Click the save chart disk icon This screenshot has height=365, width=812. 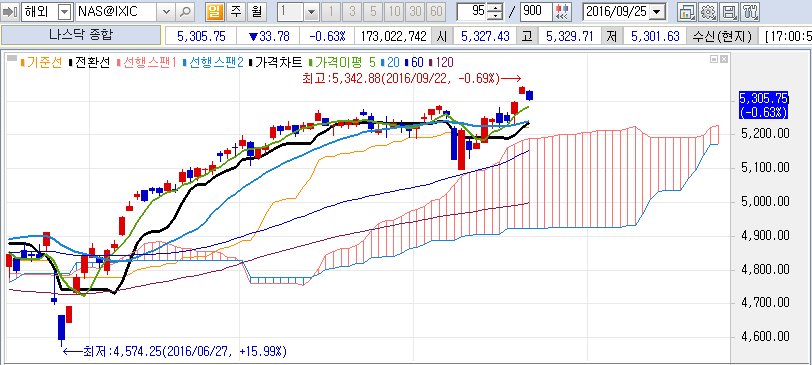pyautogui.click(x=729, y=11)
